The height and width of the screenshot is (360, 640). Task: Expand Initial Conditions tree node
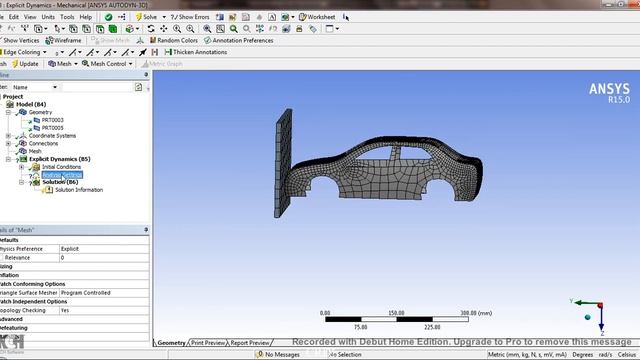[x=22, y=167]
